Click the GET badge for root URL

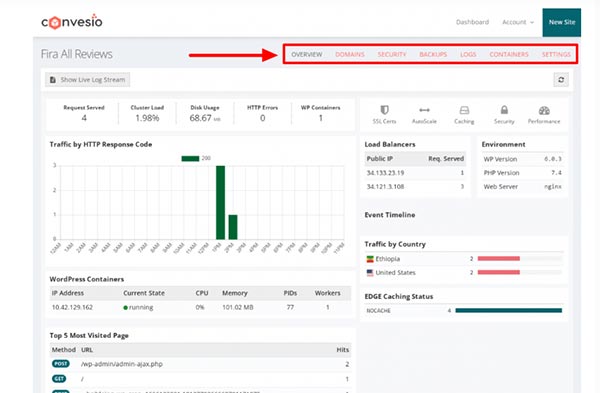point(59,378)
